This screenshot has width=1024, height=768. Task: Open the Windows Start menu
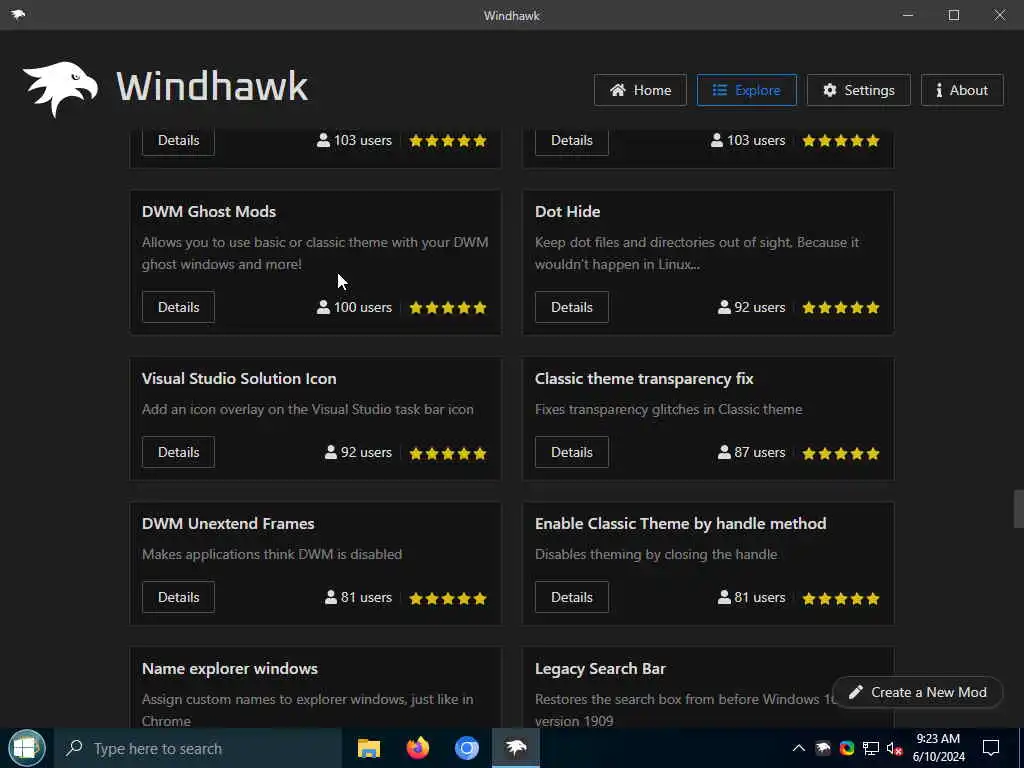click(x=26, y=748)
